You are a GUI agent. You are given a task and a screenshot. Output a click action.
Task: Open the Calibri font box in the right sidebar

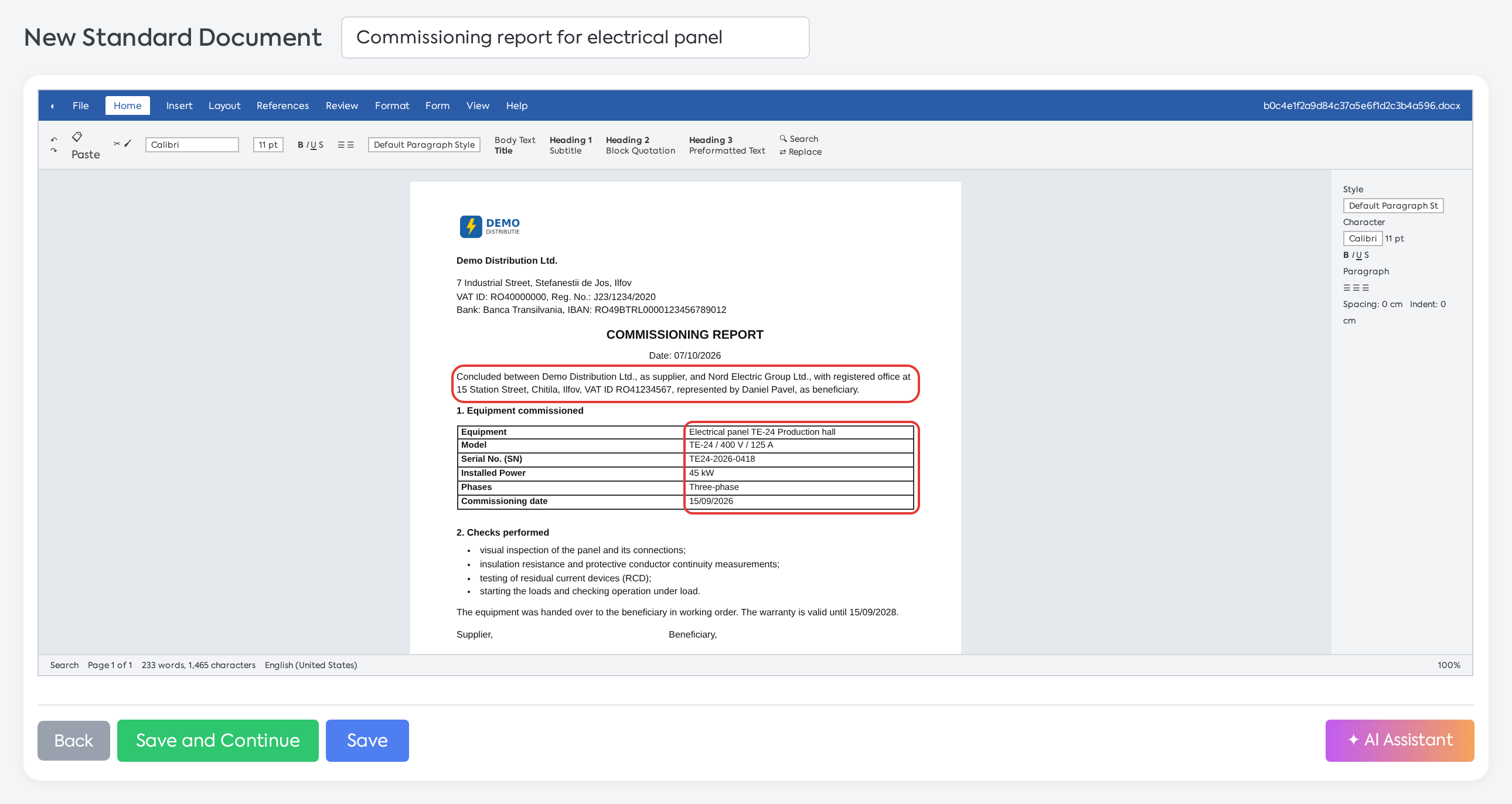pyautogui.click(x=1363, y=239)
